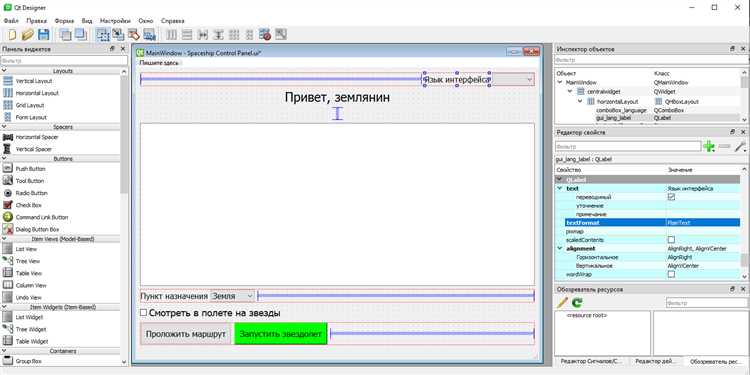Collapse the Spacers category header
Viewport: 750px width, 375px height.
coord(4,127)
